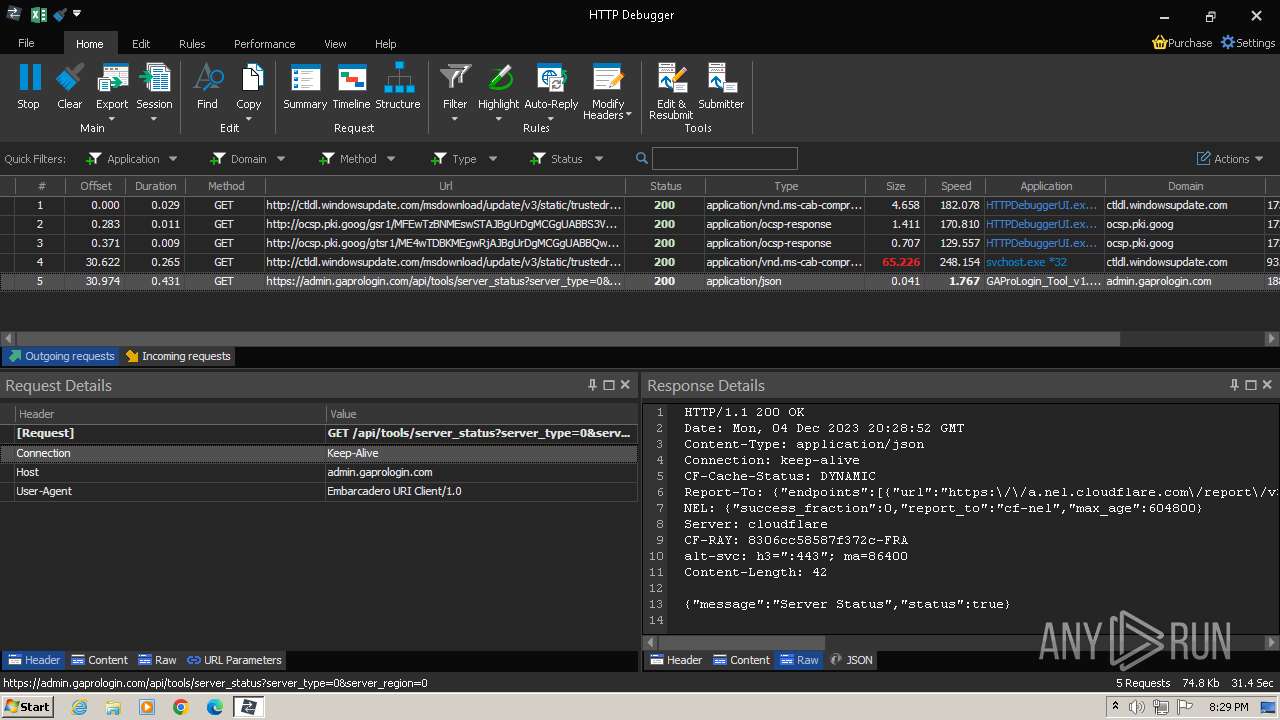The height and width of the screenshot is (720, 1280).
Task: Select the Host header row
Action: click(319, 472)
